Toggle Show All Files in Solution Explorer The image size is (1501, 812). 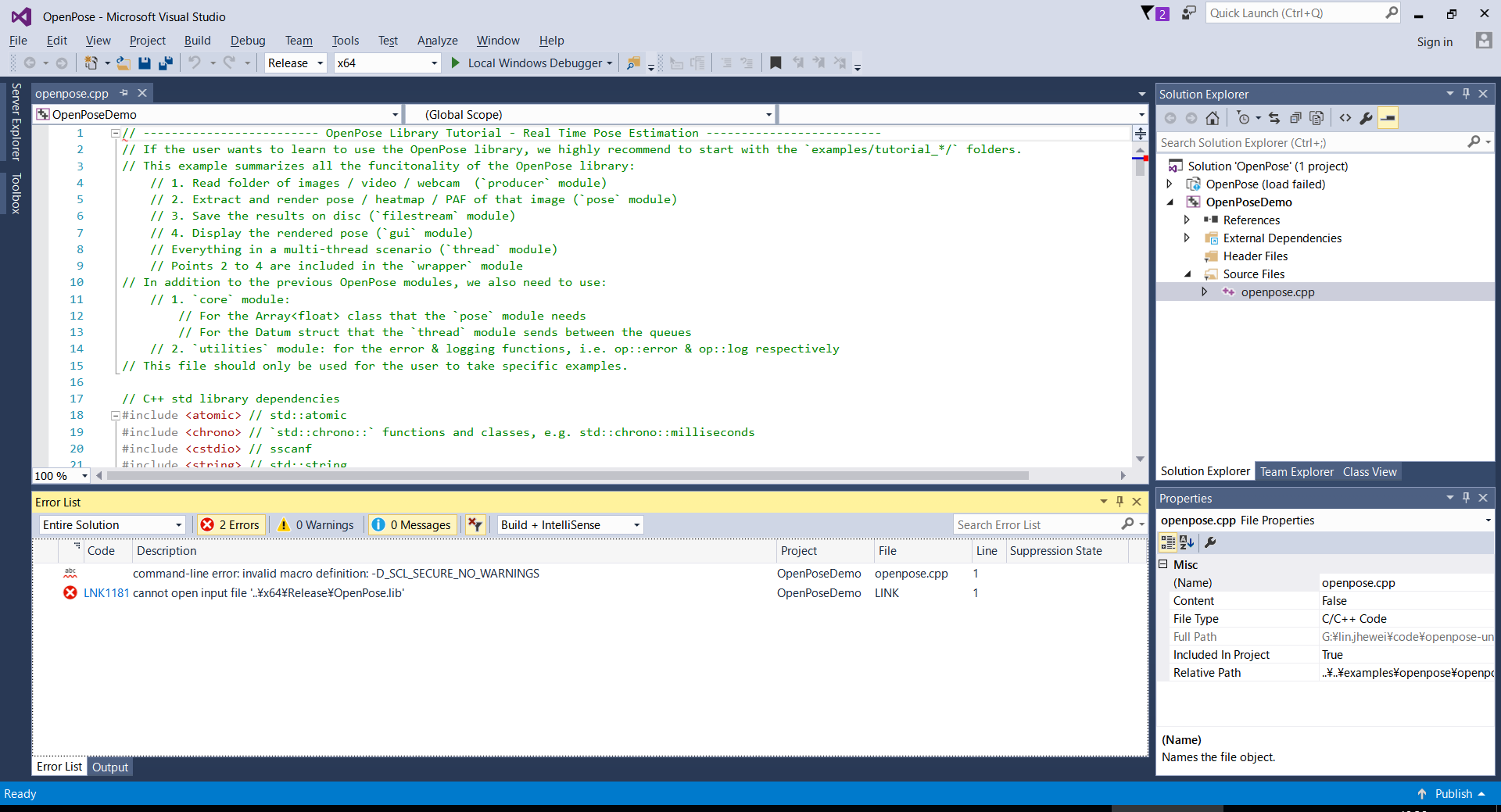pos(1317,118)
